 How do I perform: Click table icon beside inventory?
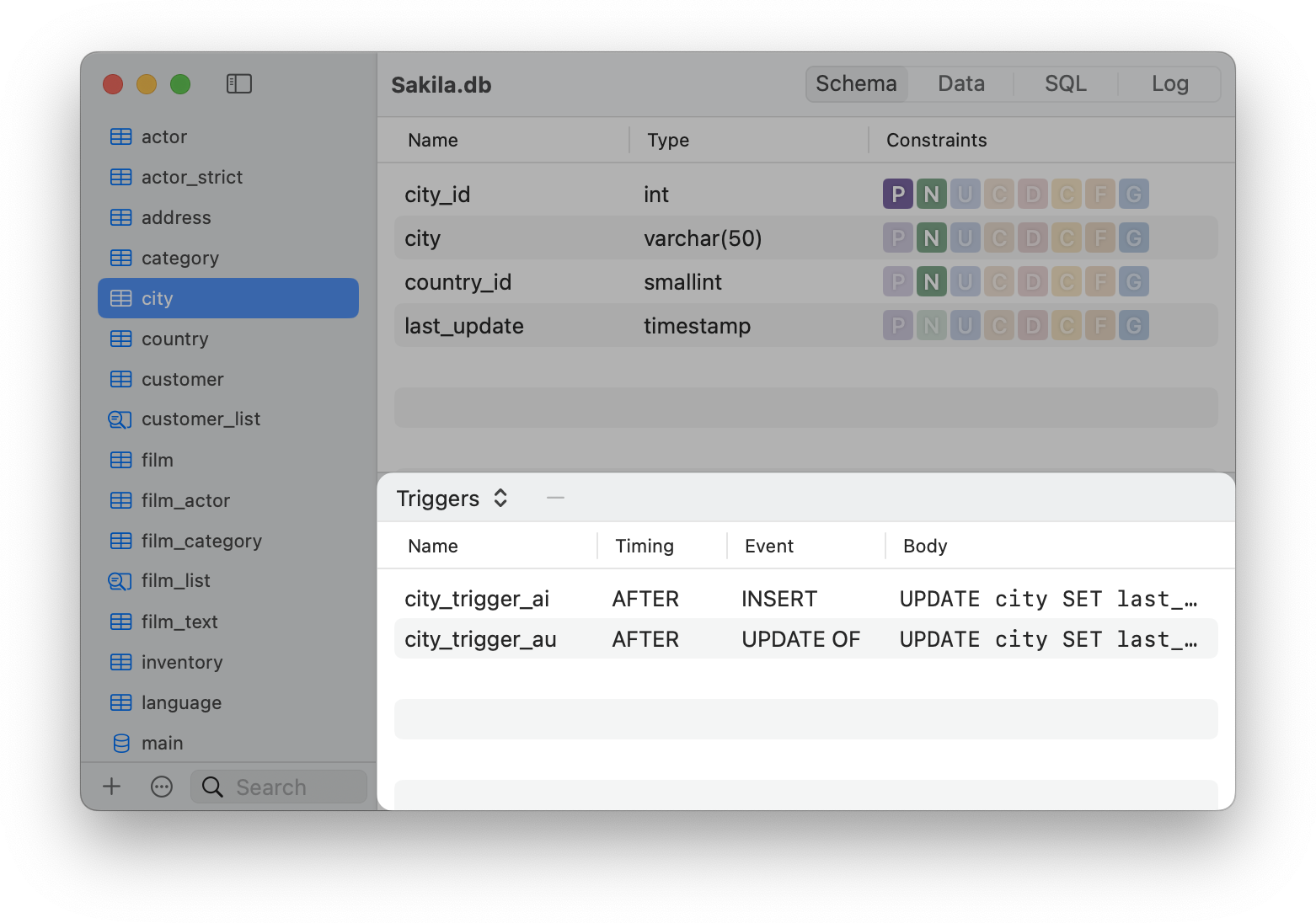pos(121,662)
